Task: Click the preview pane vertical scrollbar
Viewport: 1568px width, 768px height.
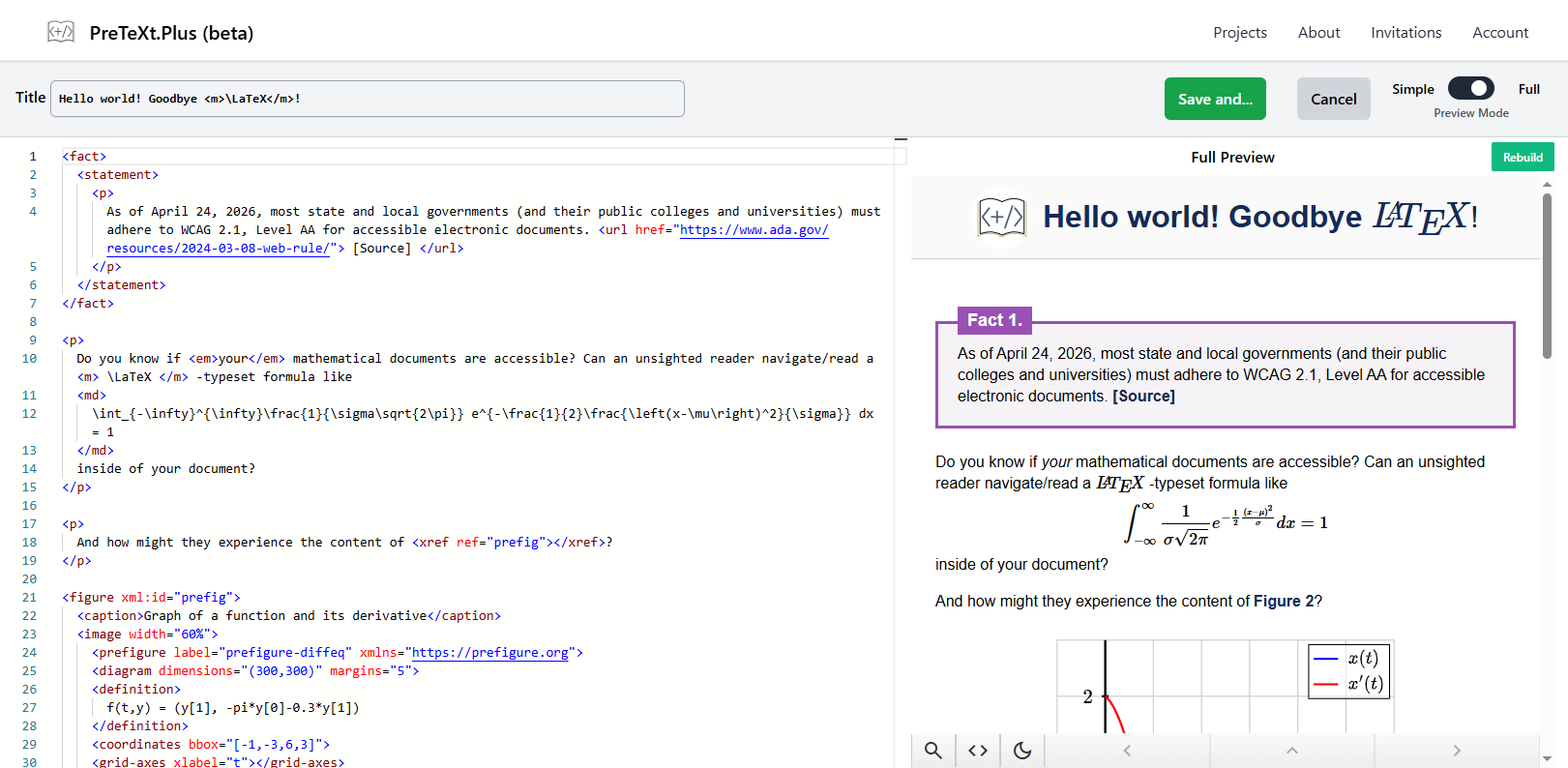Action: (x=1547, y=276)
